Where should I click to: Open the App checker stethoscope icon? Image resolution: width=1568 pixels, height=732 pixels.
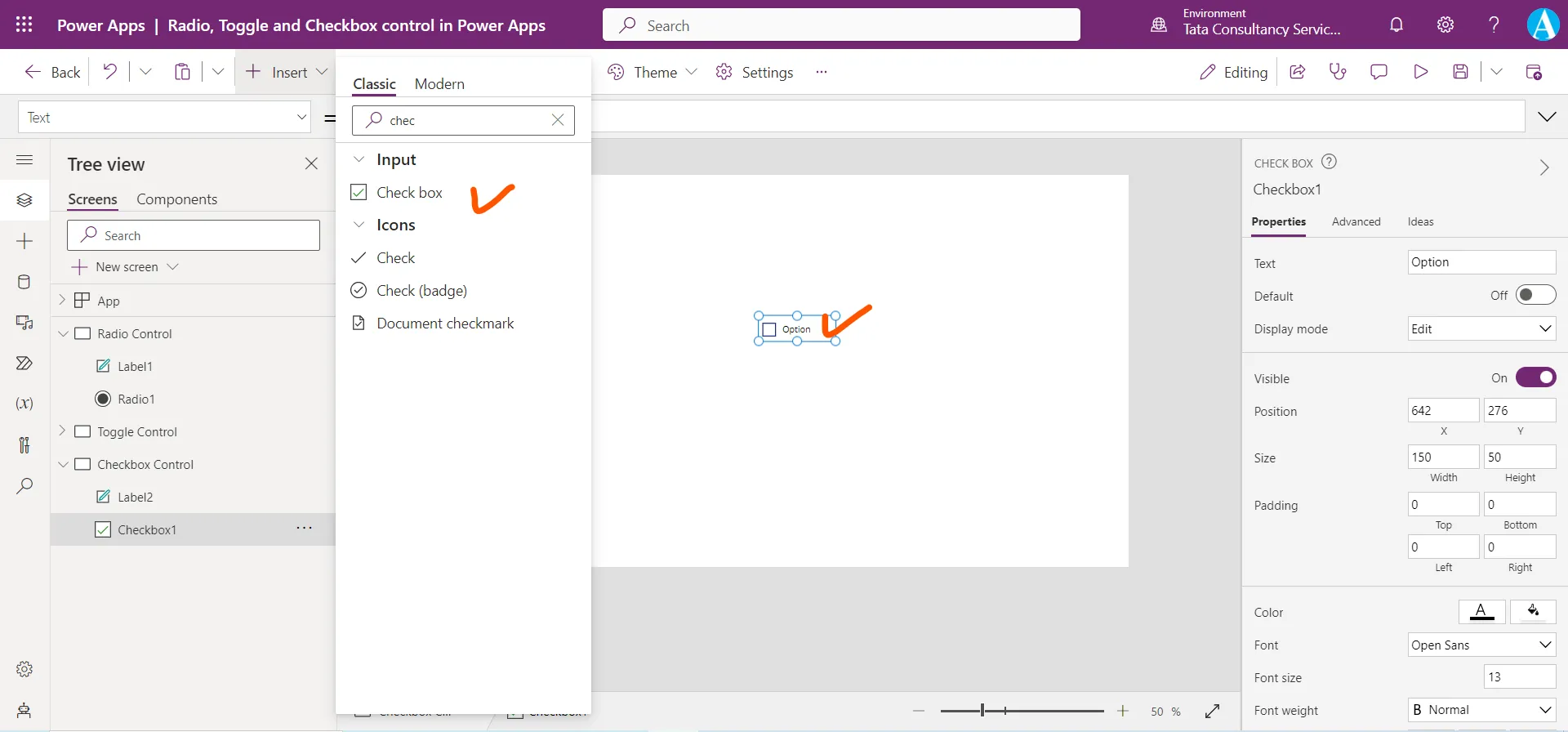[x=1338, y=72]
